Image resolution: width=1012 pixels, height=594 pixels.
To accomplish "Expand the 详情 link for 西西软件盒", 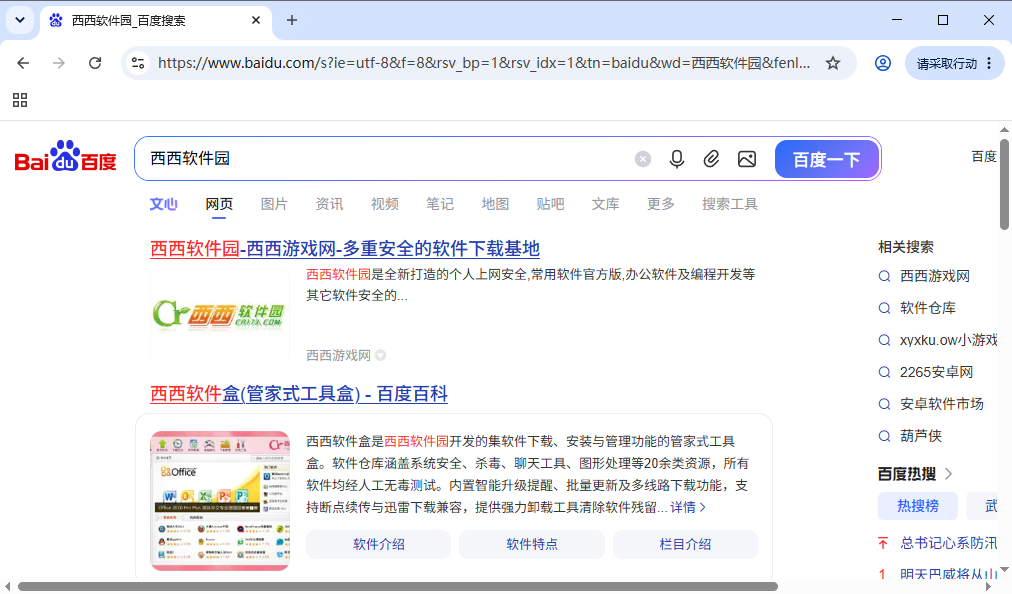I will (x=688, y=507).
